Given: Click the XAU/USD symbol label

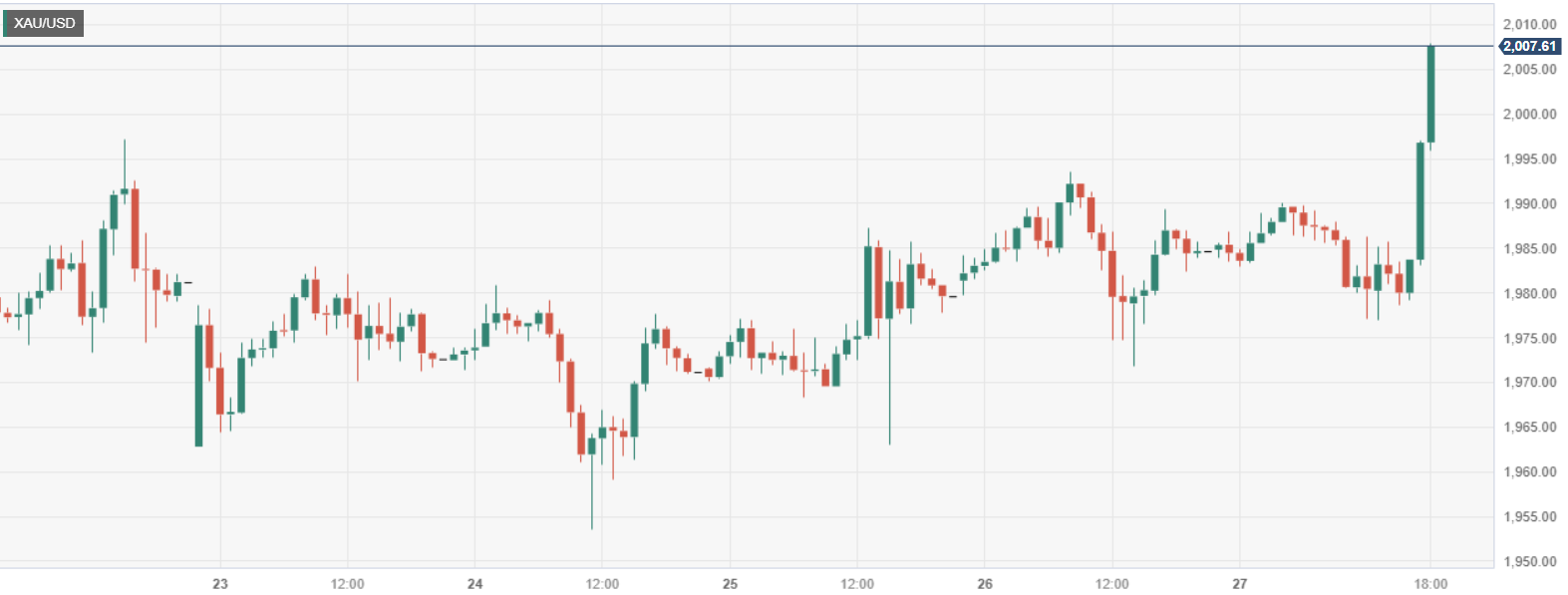Looking at the screenshot, I should pos(44,23).
